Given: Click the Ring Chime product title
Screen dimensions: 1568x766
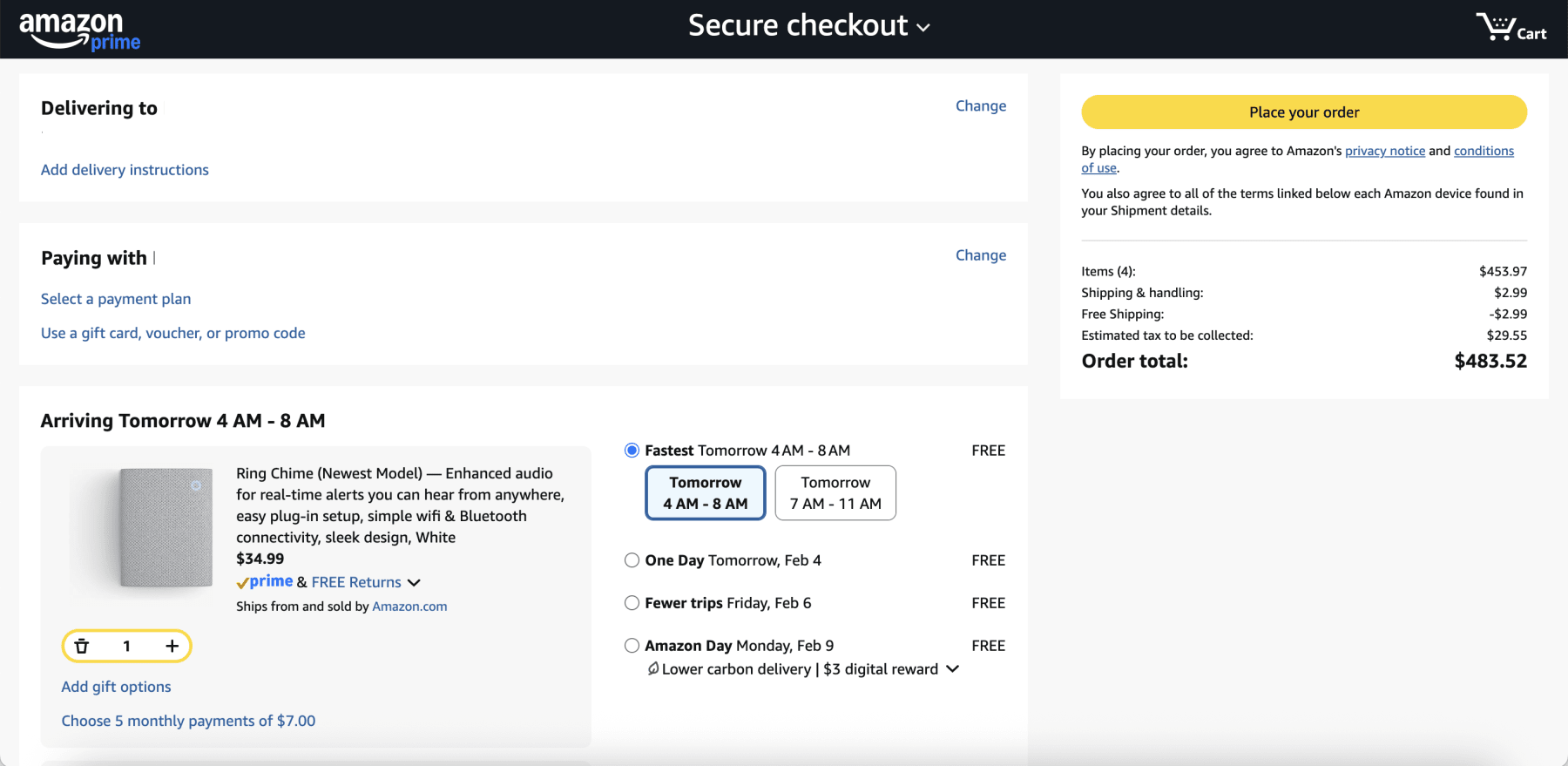Looking at the screenshot, I should (401, 505).
